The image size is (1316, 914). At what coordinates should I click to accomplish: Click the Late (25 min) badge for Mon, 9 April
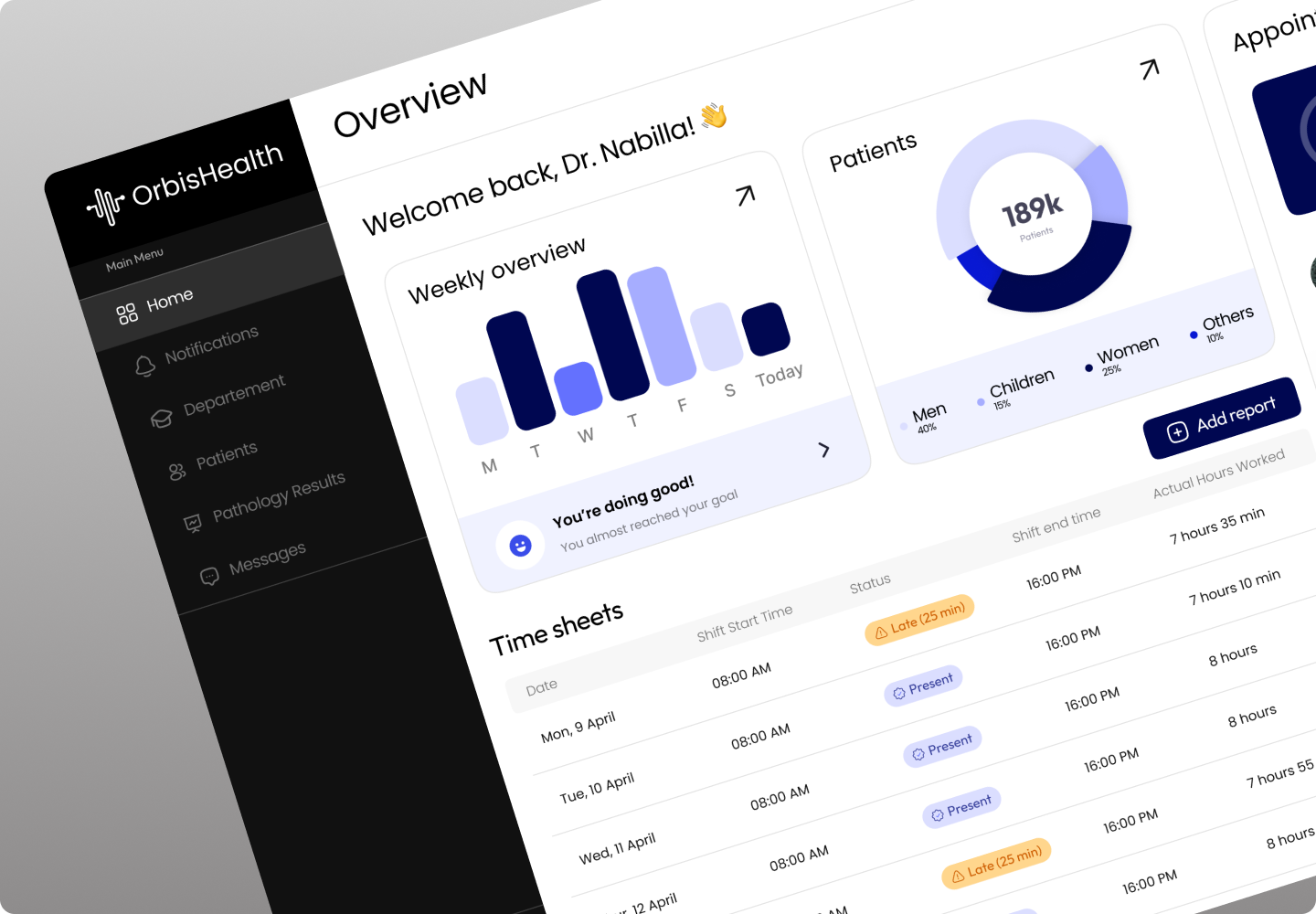919,620
